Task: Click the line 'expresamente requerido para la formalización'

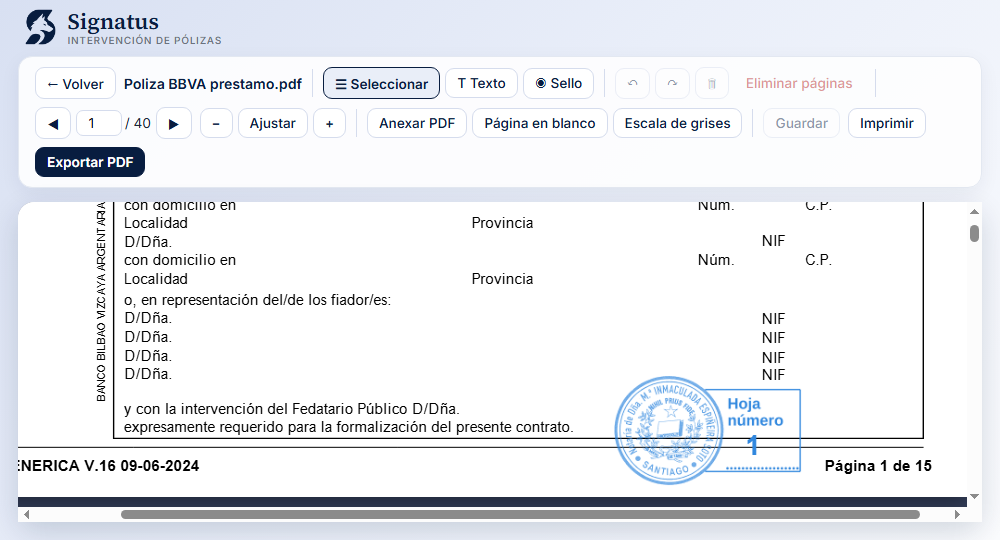Action: (348, 427)
